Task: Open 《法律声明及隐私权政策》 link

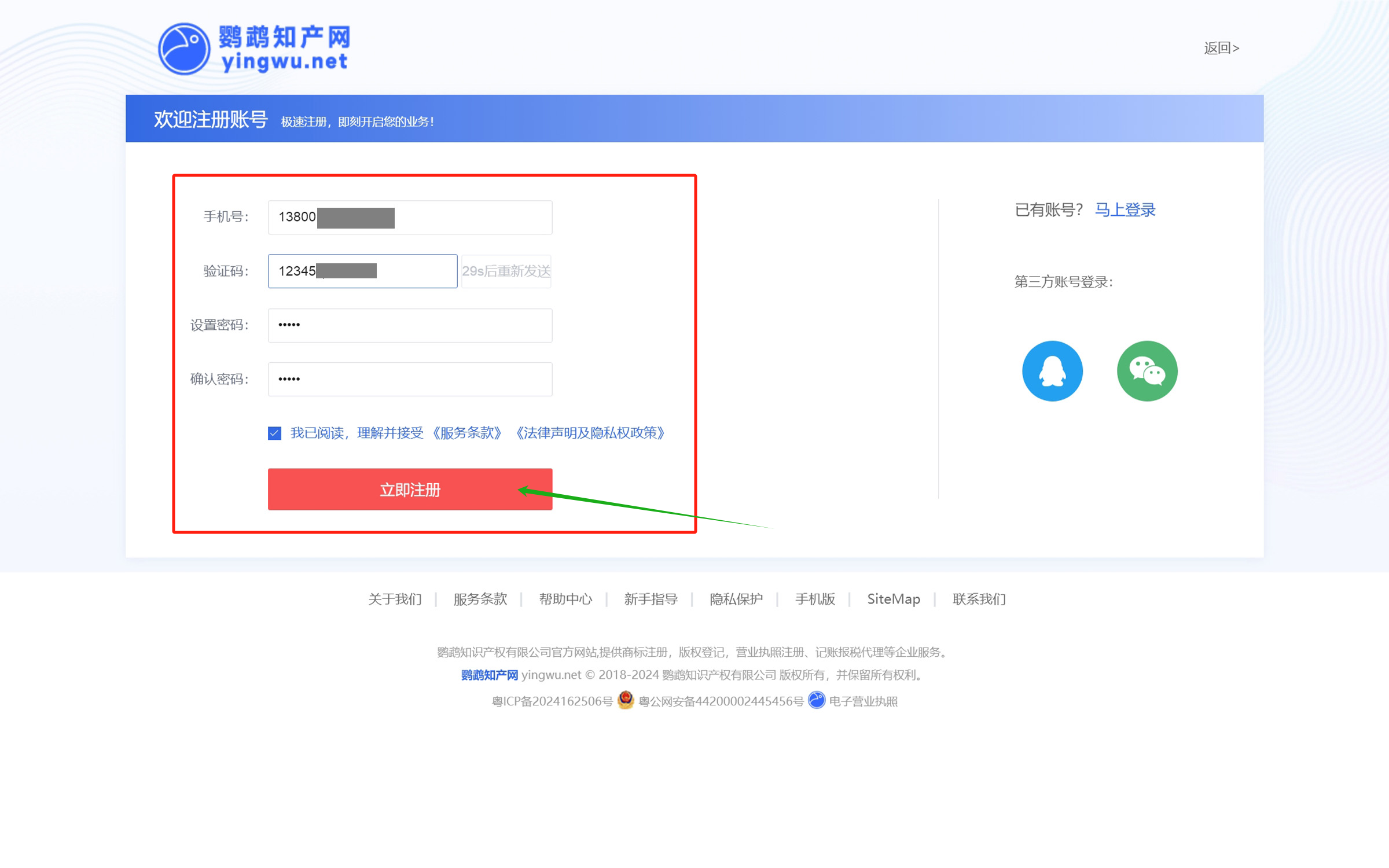Action: [x=590, y=433]
